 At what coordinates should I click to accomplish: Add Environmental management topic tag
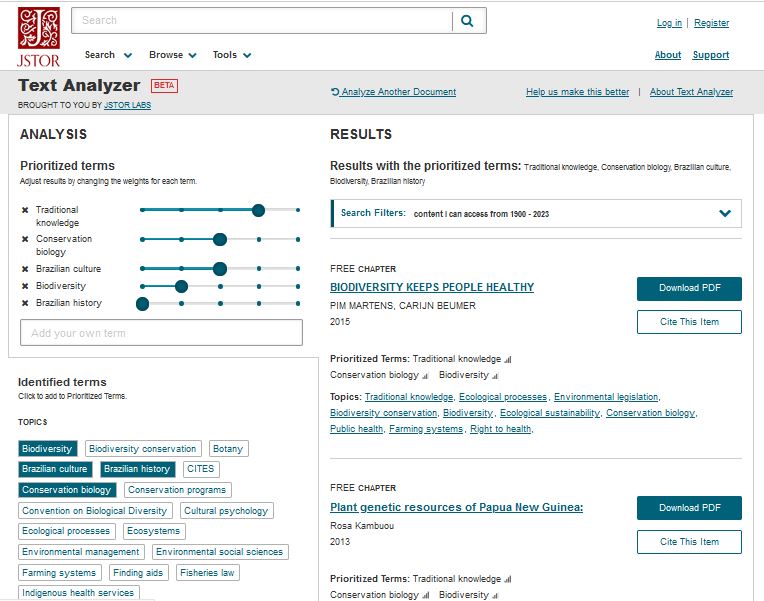pos(81,552)
